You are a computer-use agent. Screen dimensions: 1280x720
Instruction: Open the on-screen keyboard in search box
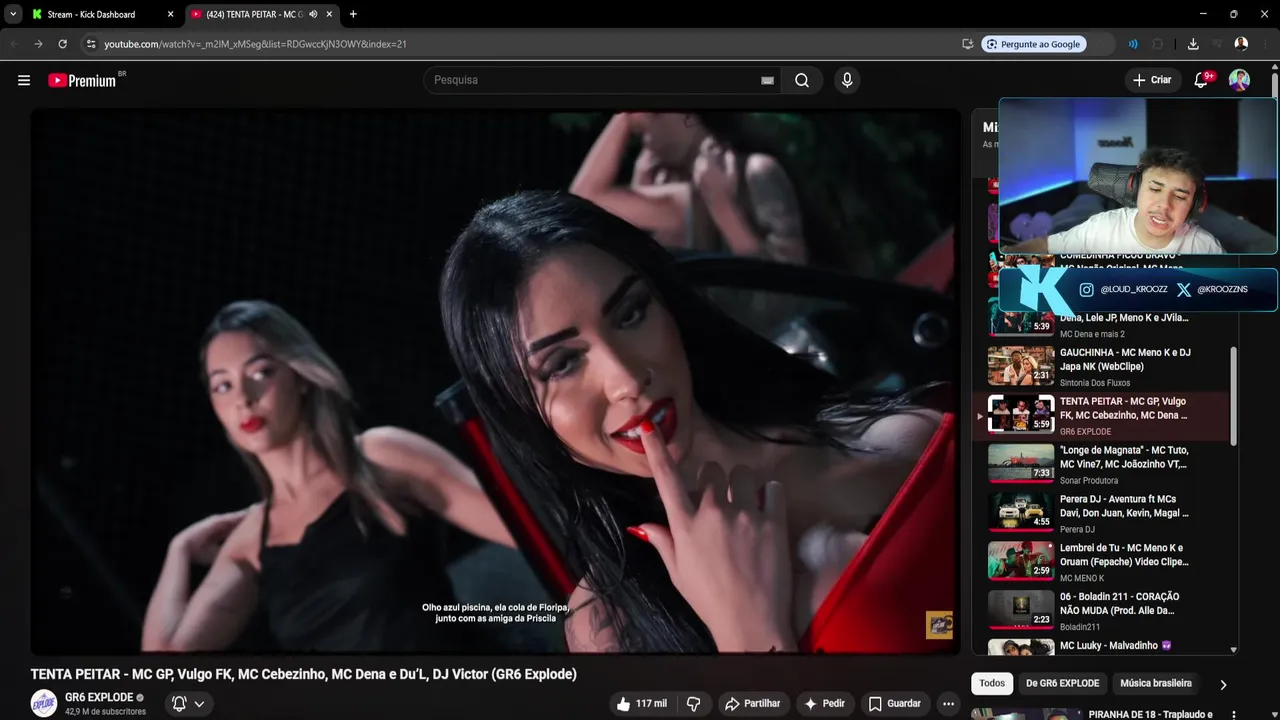767,80
